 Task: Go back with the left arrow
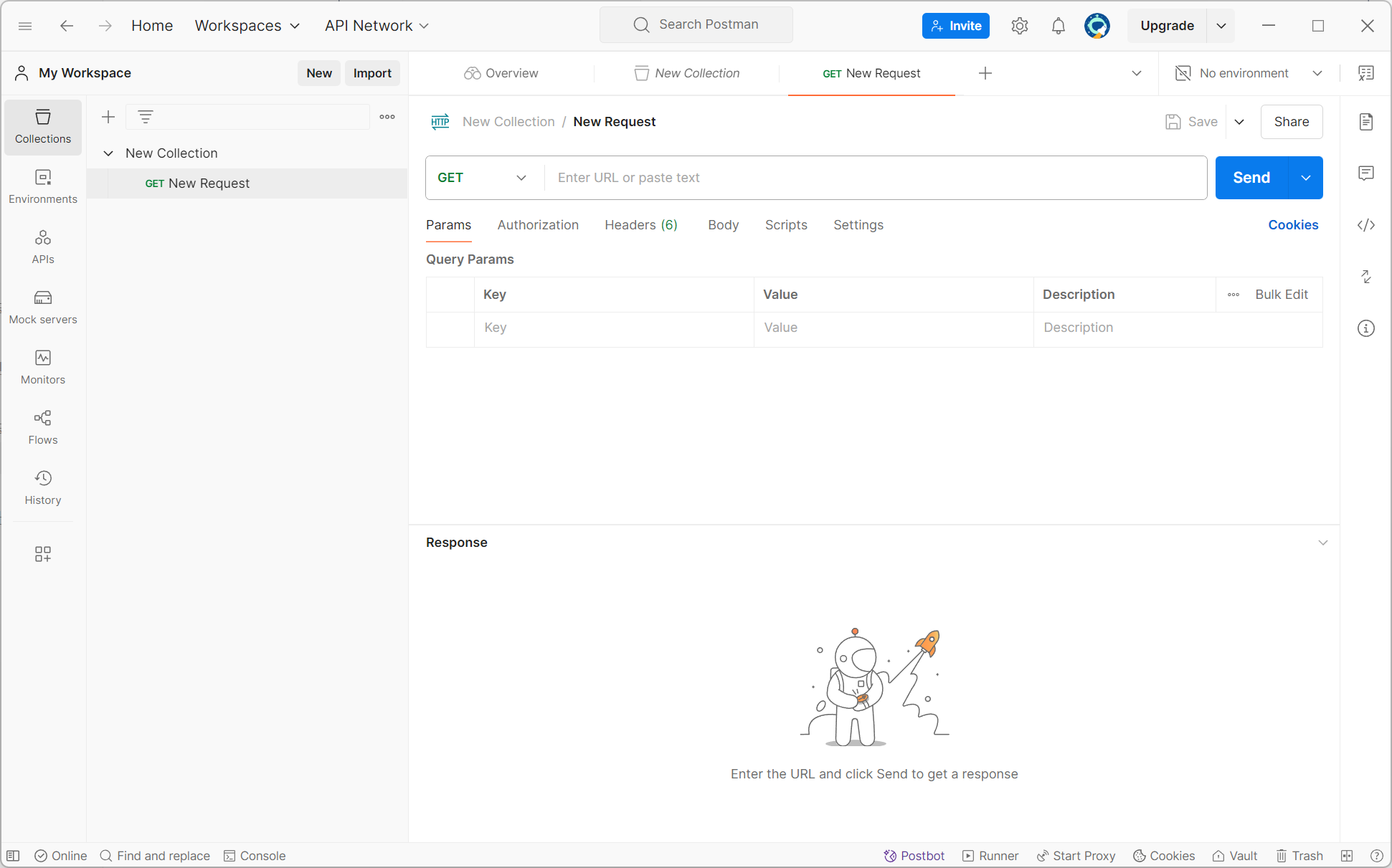tap(67, 26)
